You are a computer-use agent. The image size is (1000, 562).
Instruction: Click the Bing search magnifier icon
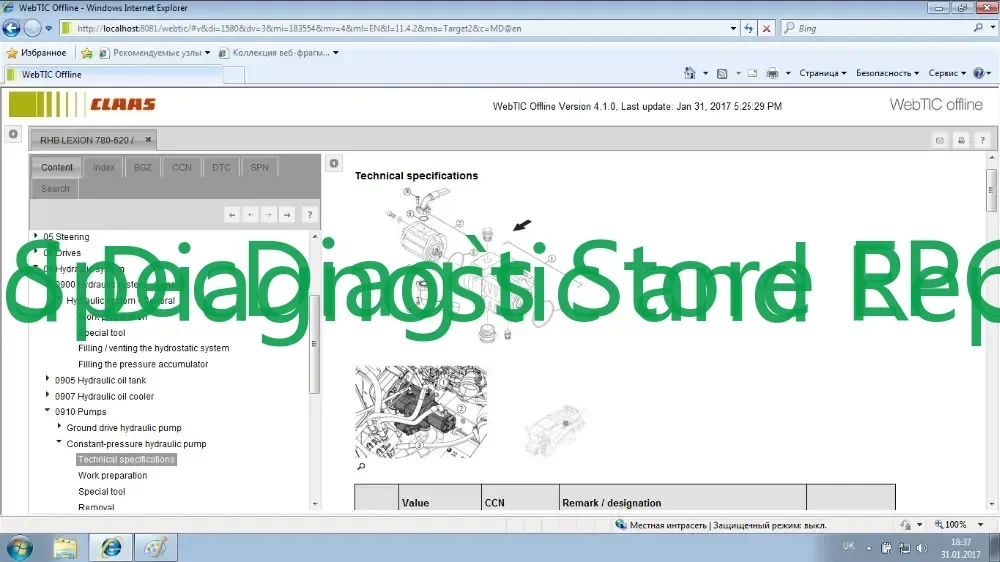(x=978, y=28)
